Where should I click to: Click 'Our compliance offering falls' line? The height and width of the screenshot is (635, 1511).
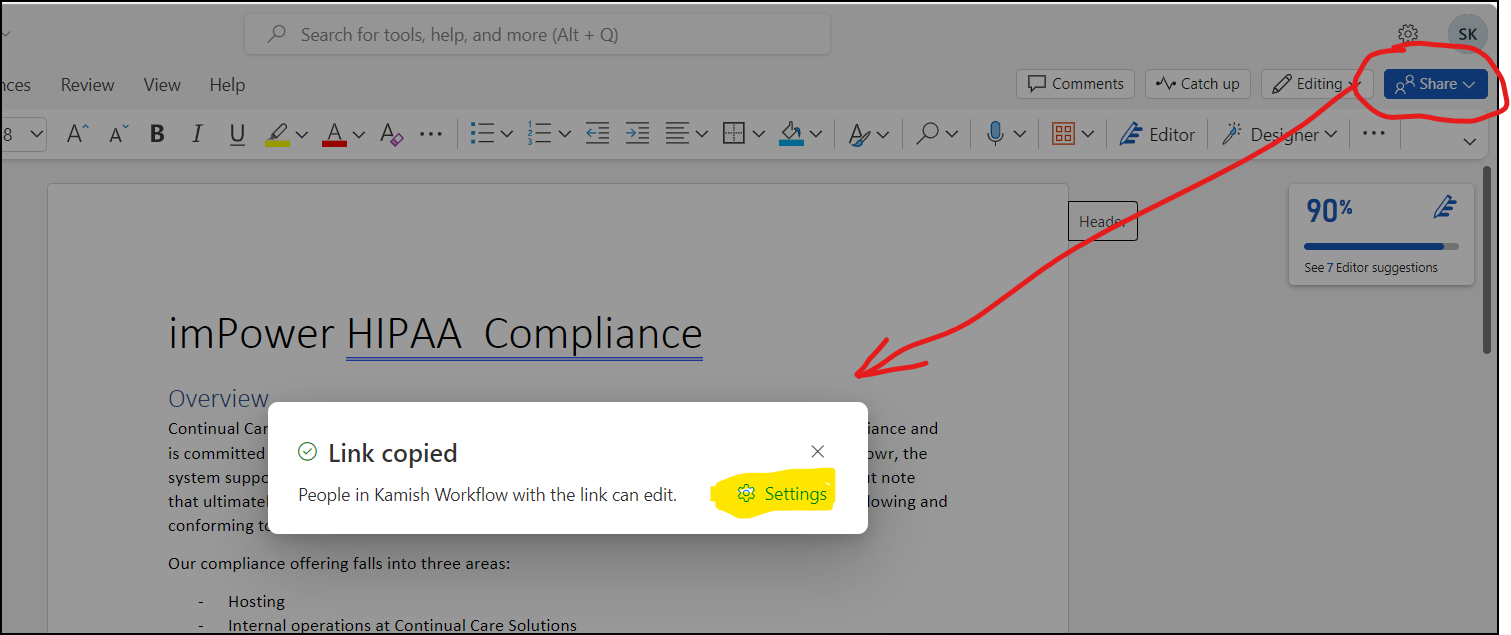click(x=339, y=564)
